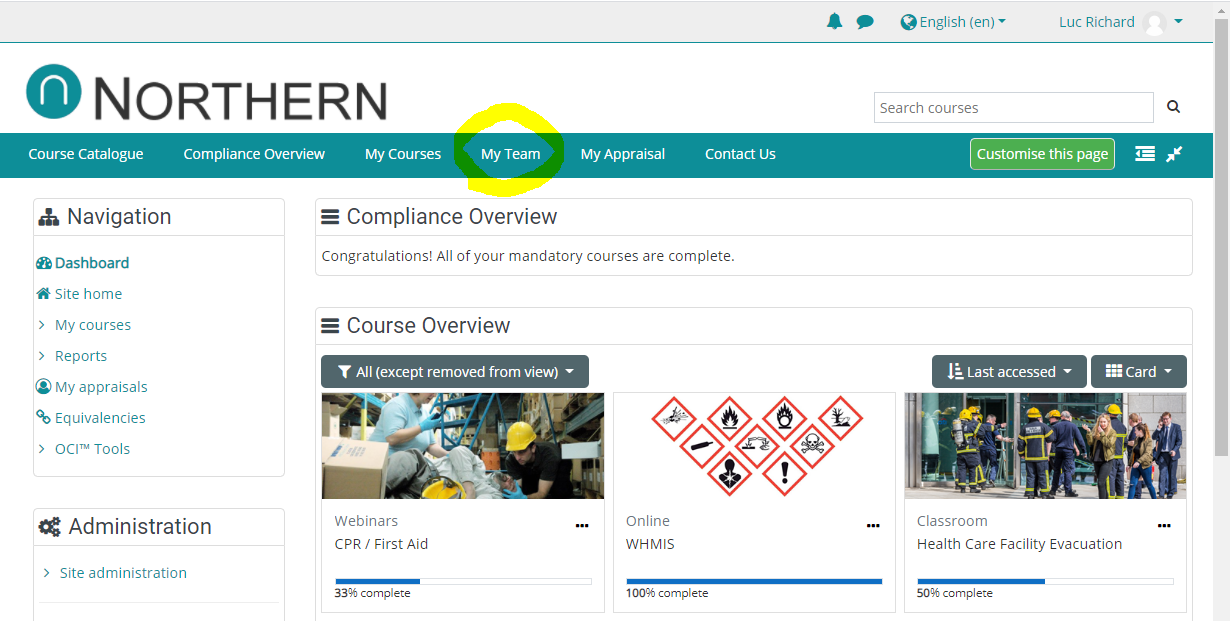This screenshot has height=621, width=1230.
Task: Click the collapse fullscreen arrows icon
Action: [1174, 154]
